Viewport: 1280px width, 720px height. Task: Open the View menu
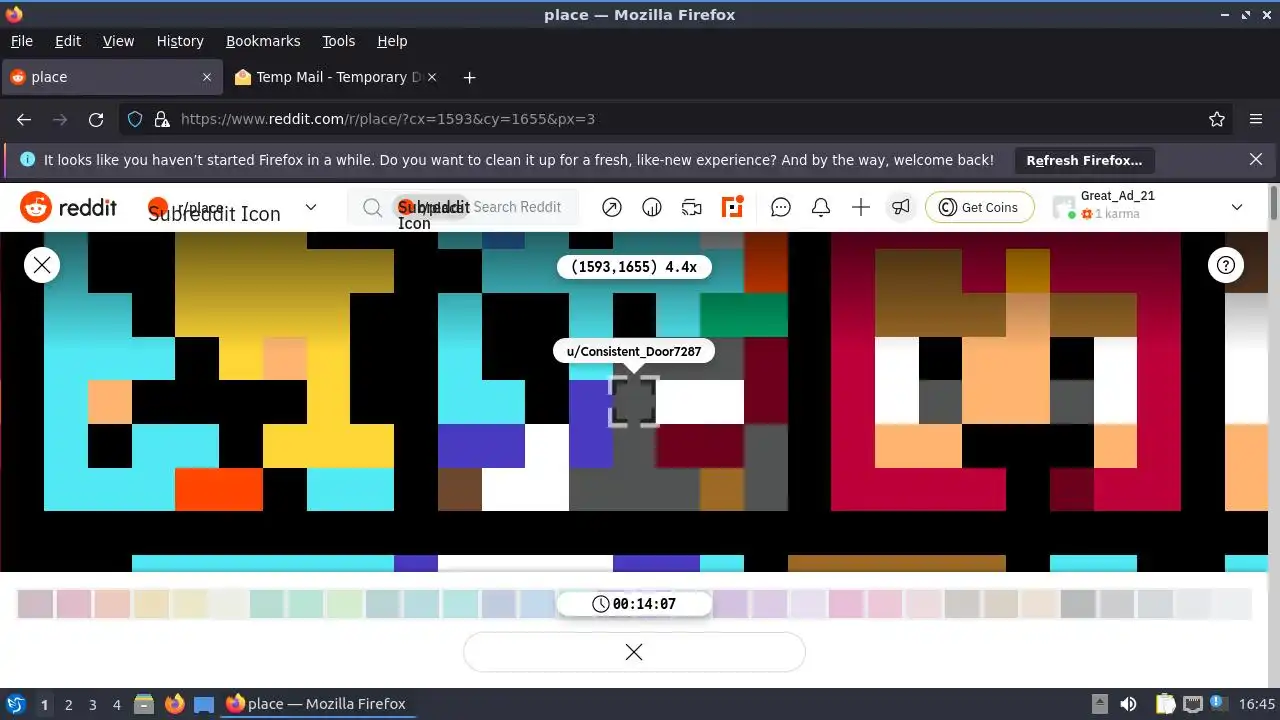(118, 41)
